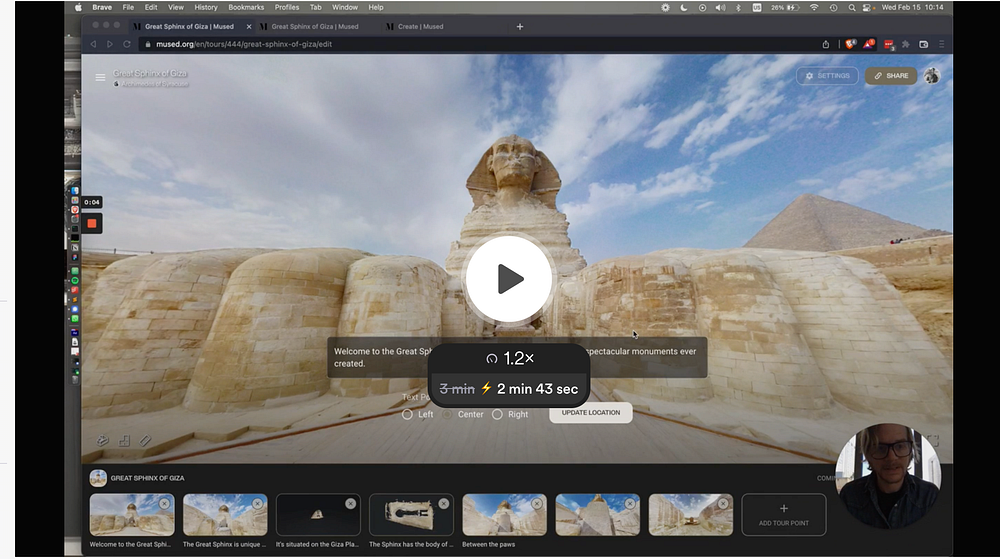Remove 'Welcome to the Great Sphi..' tour point
This screenshot has width=1000, height=559.
pyautogui.click(x=165, y=504)
